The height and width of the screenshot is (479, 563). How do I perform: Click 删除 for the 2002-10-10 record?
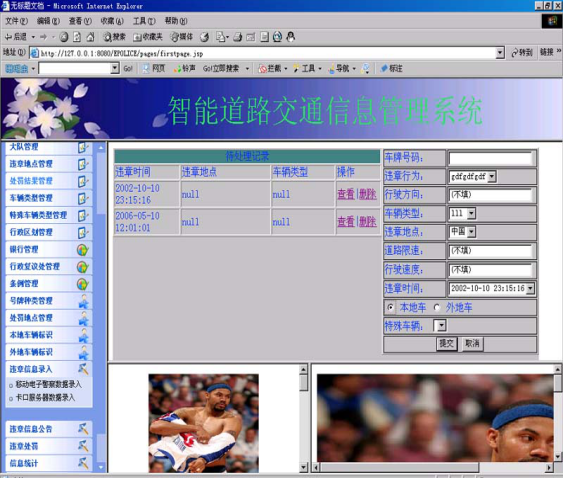click(368, 194)
